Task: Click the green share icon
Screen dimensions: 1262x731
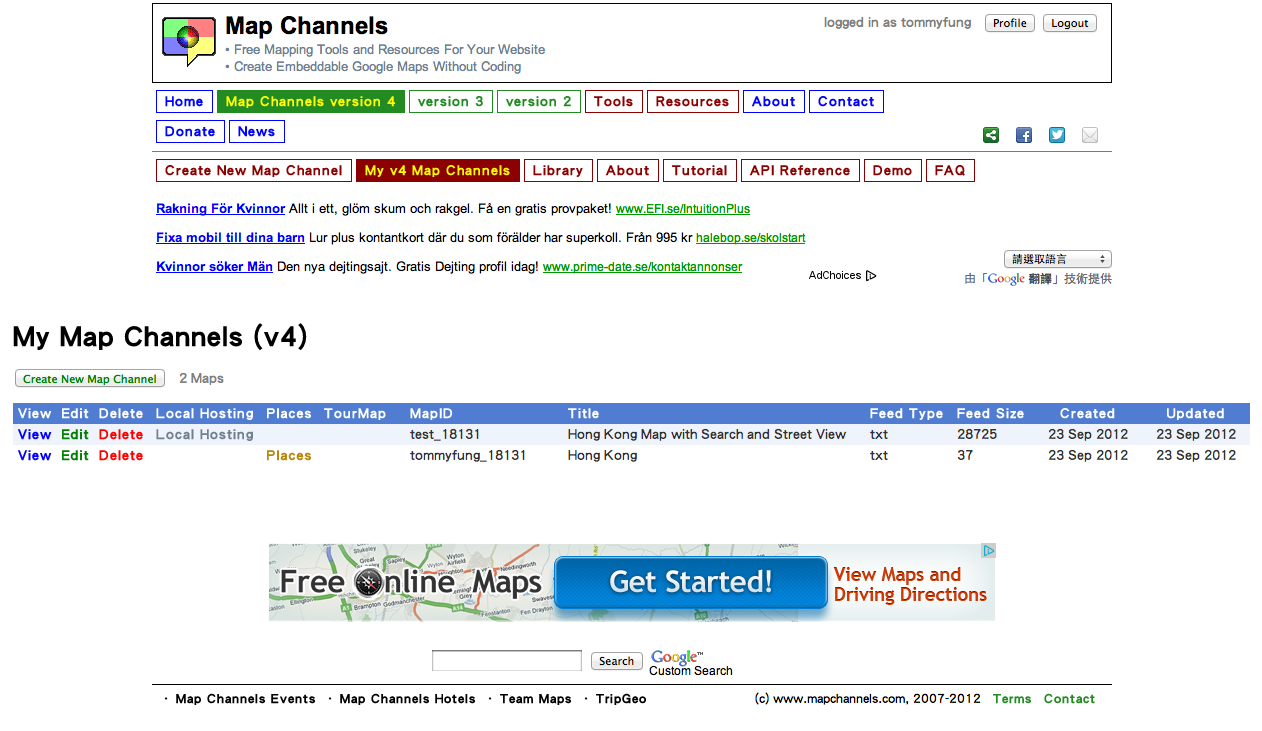Action: tap(990, 135)
